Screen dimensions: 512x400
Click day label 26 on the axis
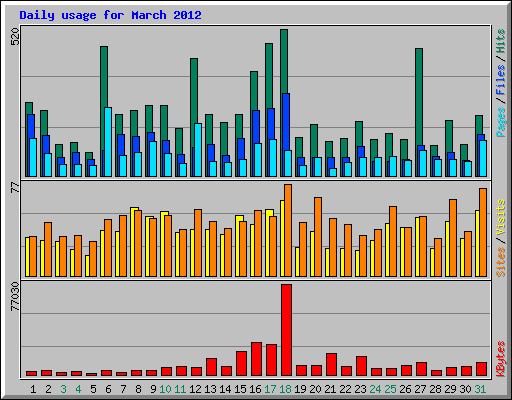click(405, 389)
